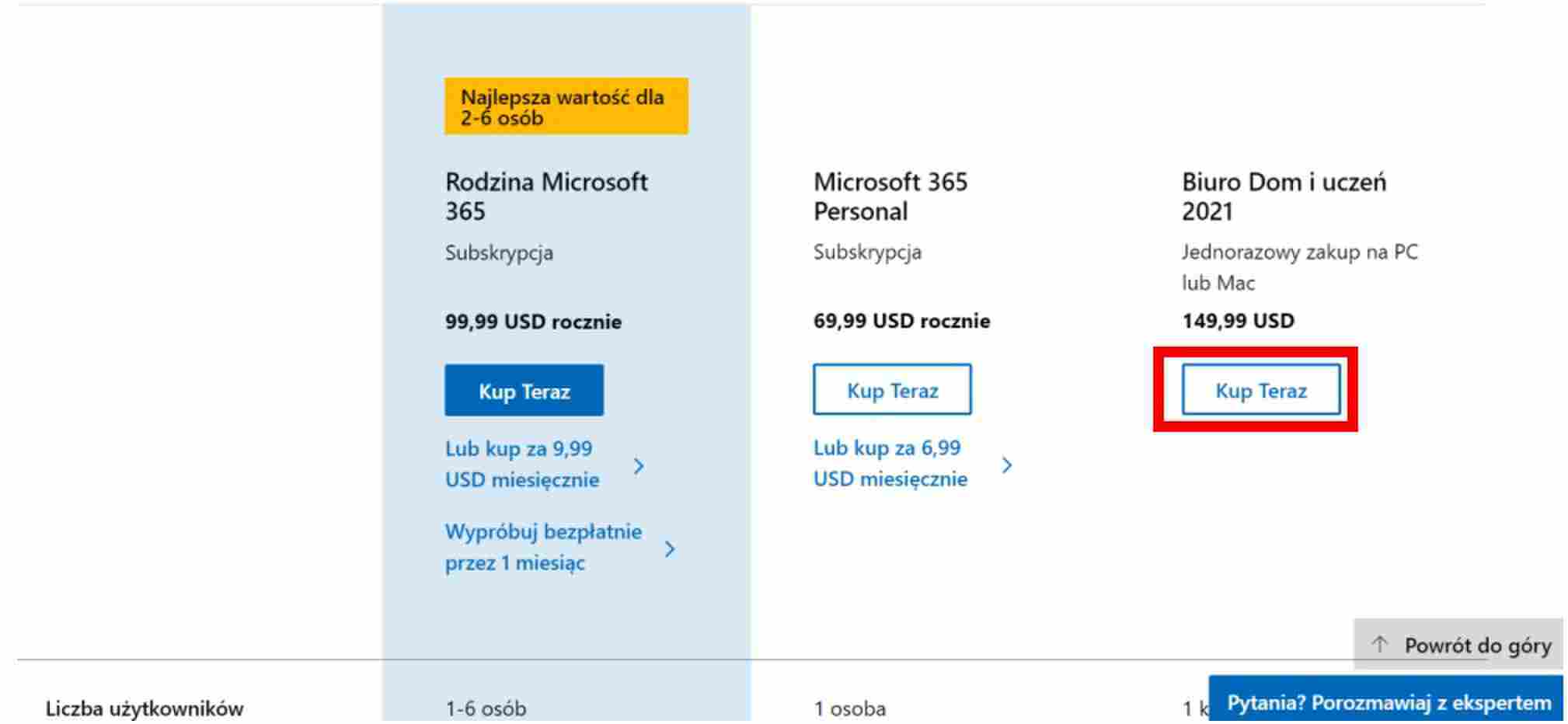Open the 9,99 USD miesięcznie purchase link
This screenshot has width=1568, height=724.
pyautogui.click(x=522, y=464)
